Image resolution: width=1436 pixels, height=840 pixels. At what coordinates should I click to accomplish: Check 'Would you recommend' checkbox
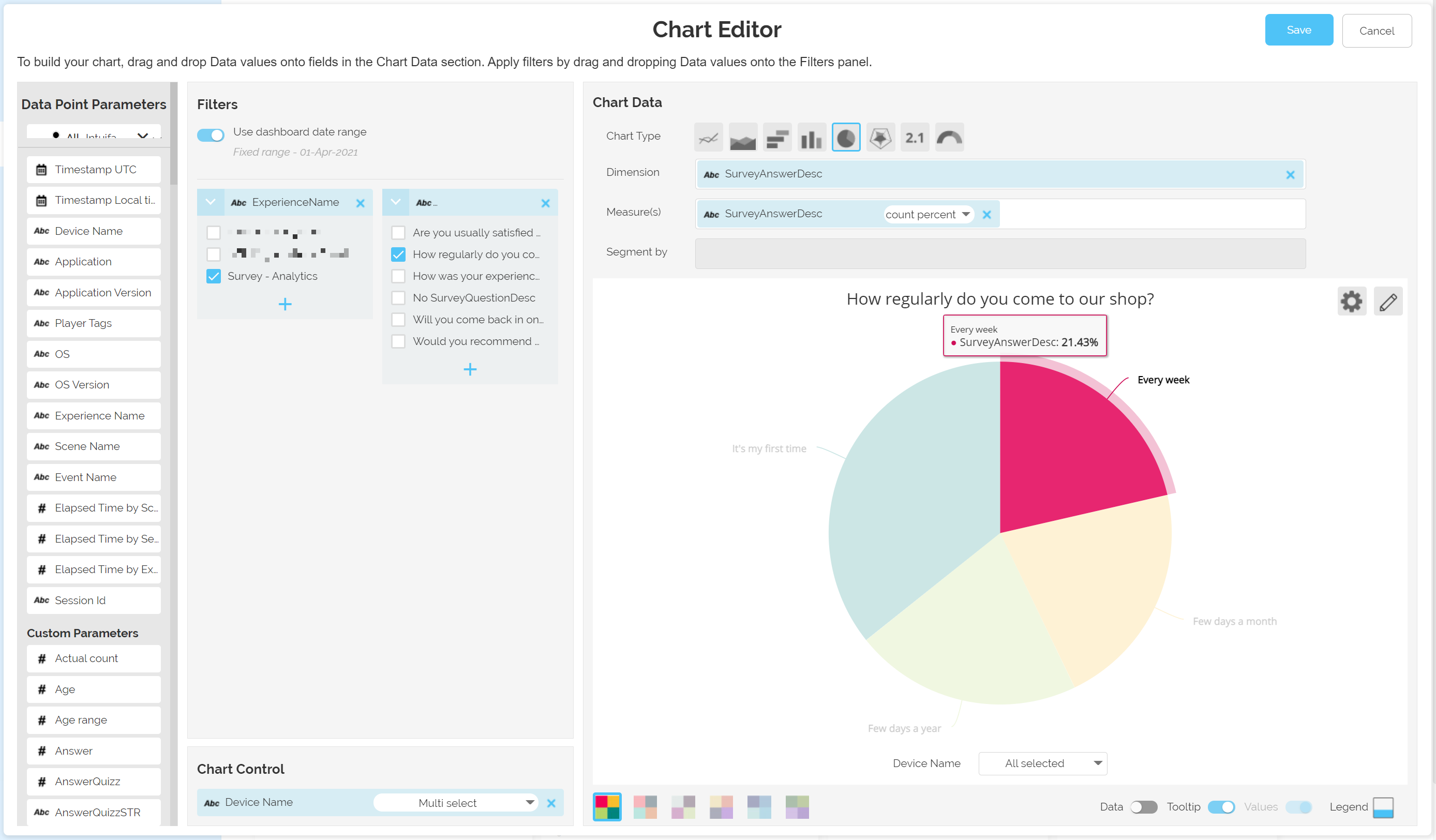(x=398, y=341)
